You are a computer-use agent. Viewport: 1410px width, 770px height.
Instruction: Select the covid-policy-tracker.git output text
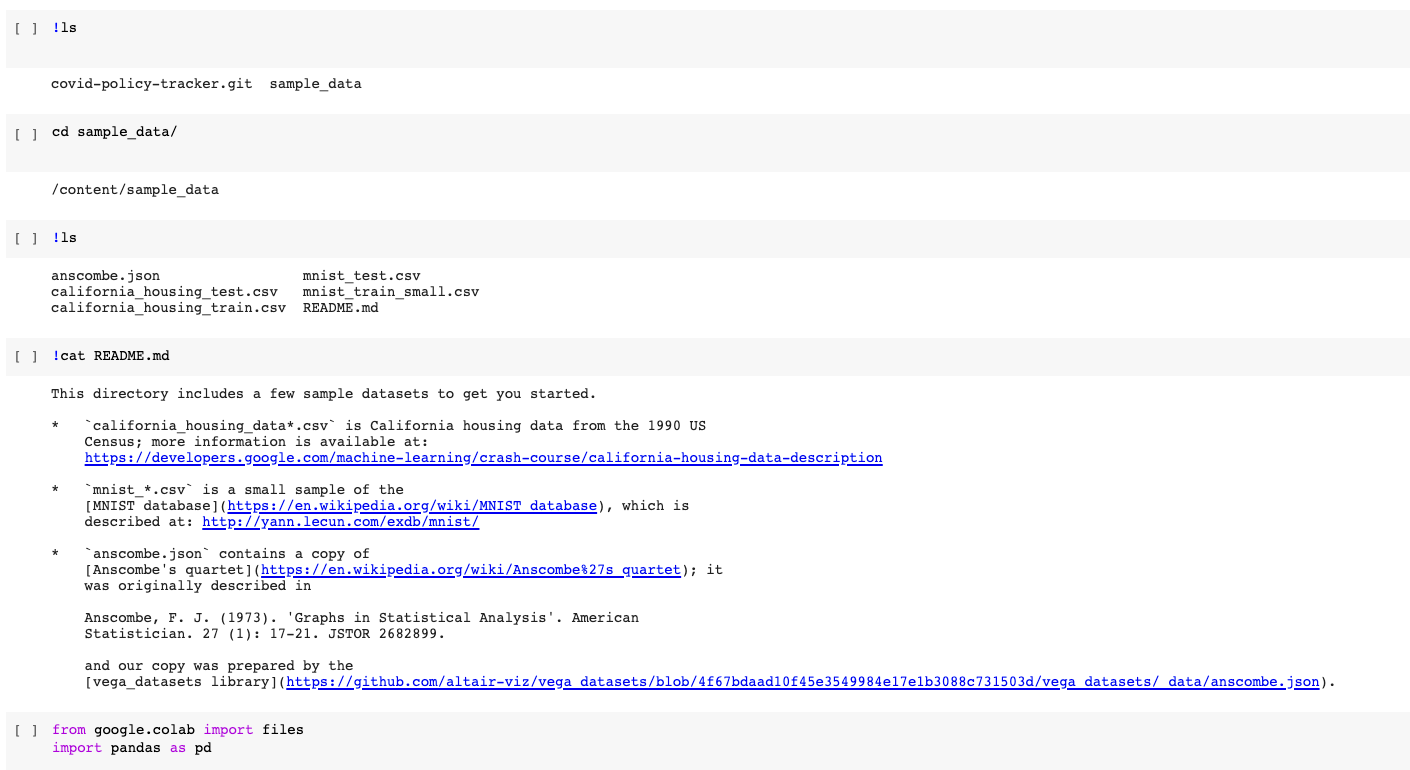coord(152,84)
